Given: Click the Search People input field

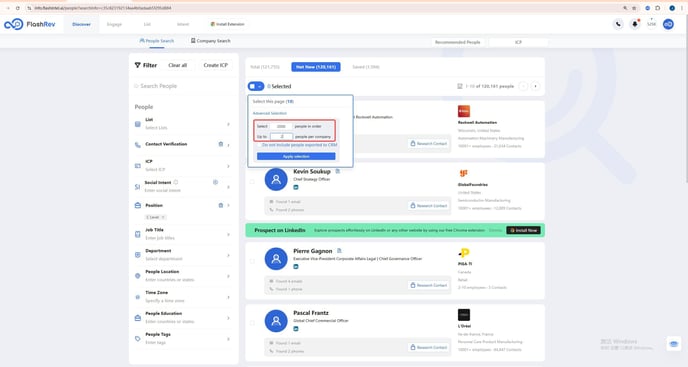Looking at the screenshot, I should pos(184,86).
